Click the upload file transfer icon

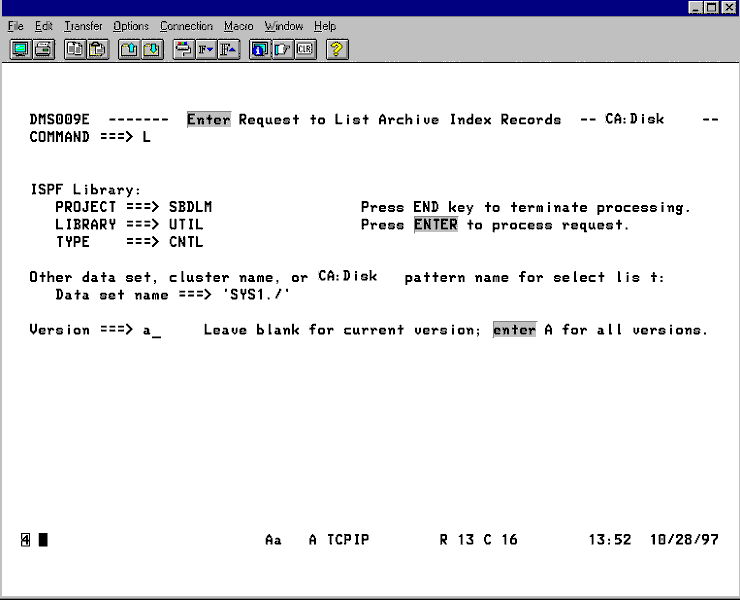tap(129, 50)
